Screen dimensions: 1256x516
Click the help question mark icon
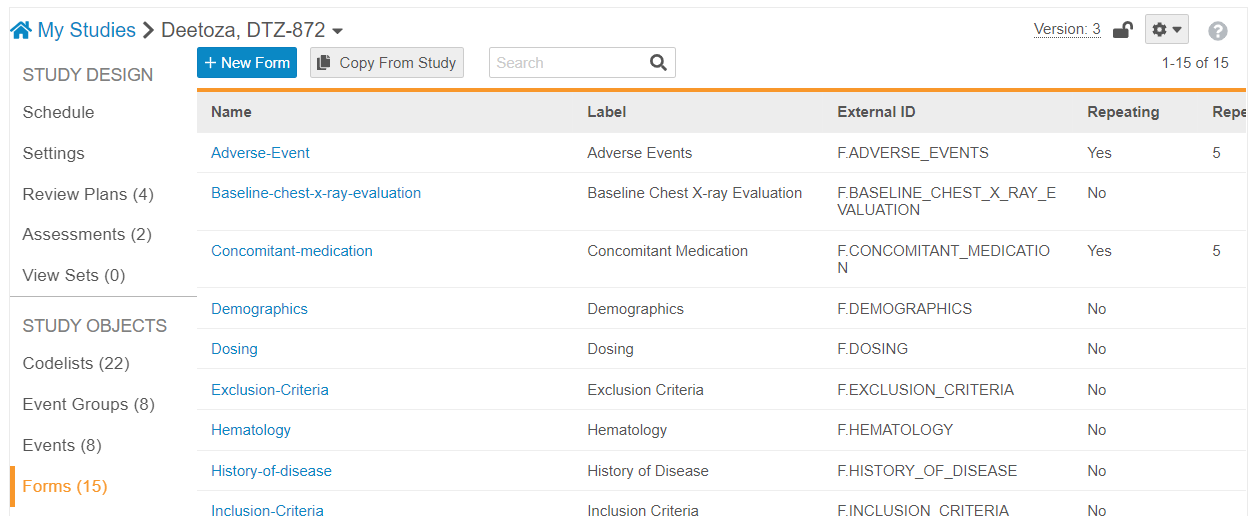1217,31
